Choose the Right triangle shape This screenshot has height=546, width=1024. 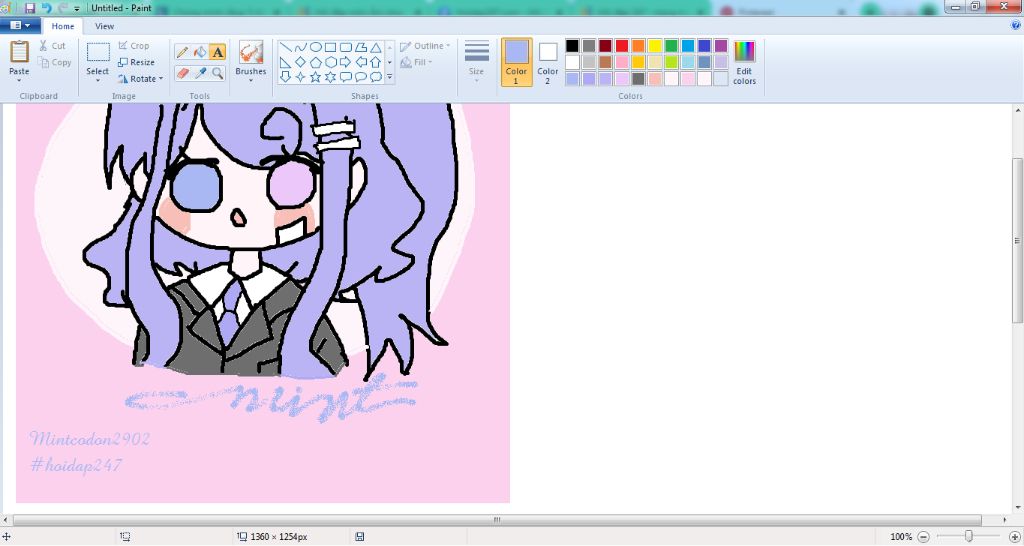point(285,62)
